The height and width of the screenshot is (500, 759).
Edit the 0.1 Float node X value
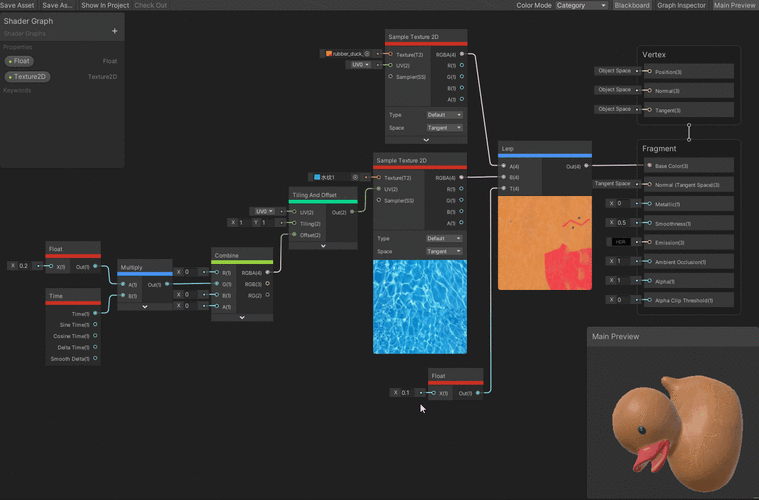(409, 393)
